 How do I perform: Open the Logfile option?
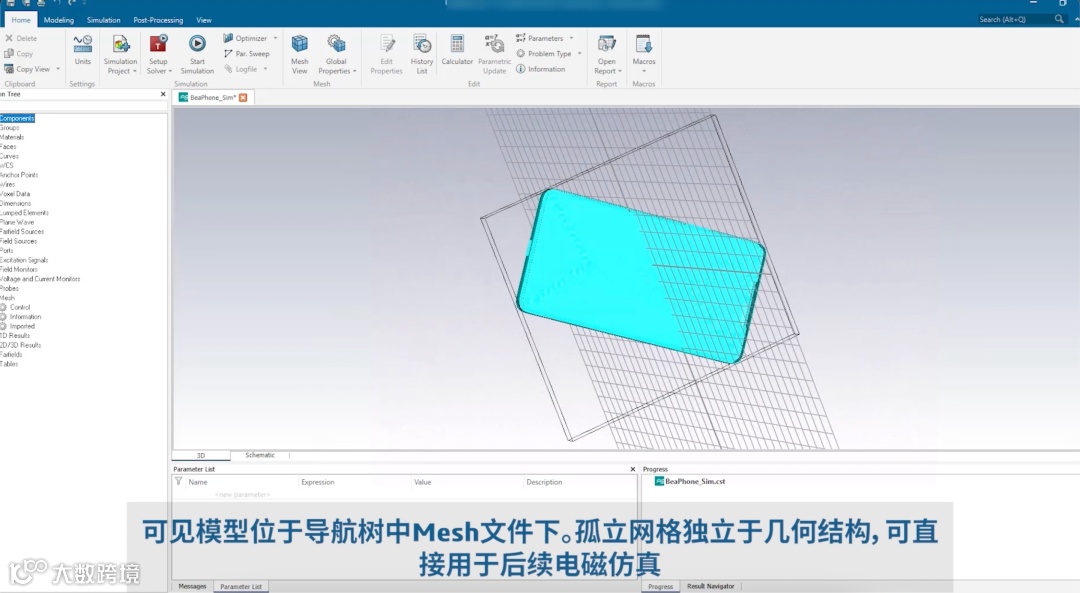[240, 69]
